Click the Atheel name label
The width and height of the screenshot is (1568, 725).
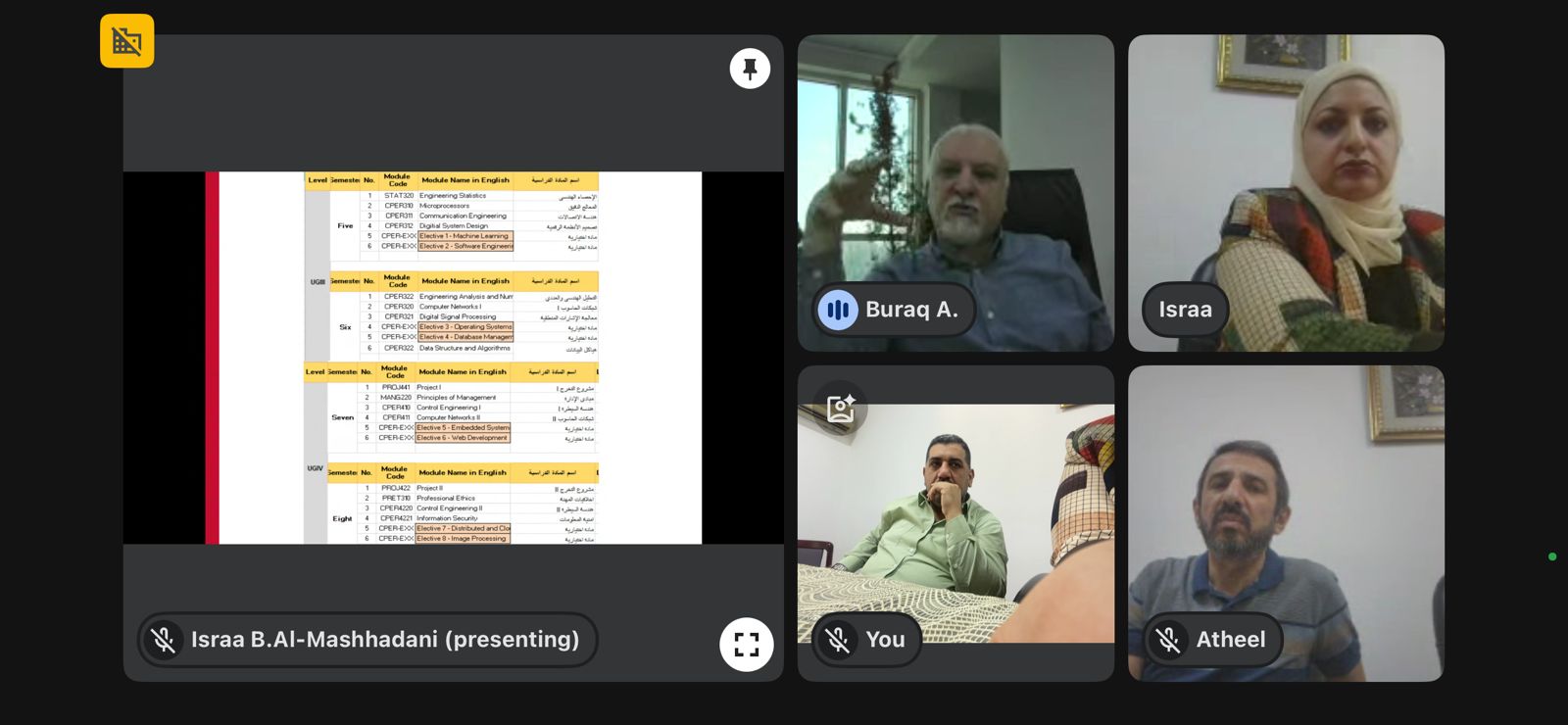click(x=1231, y=640)
